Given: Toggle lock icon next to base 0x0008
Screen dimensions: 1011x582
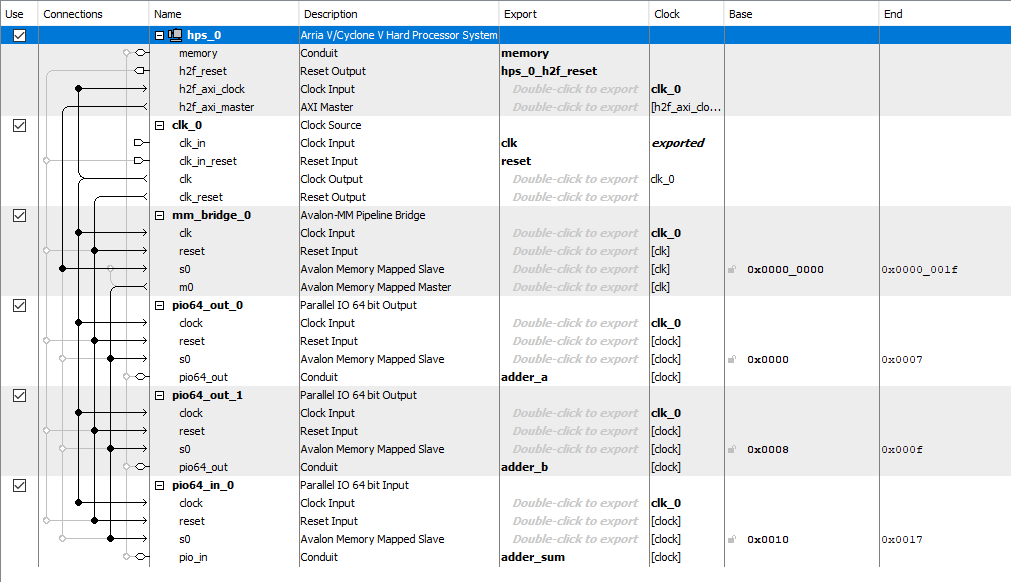Looking at the screenshot, I should pos(733,449).
